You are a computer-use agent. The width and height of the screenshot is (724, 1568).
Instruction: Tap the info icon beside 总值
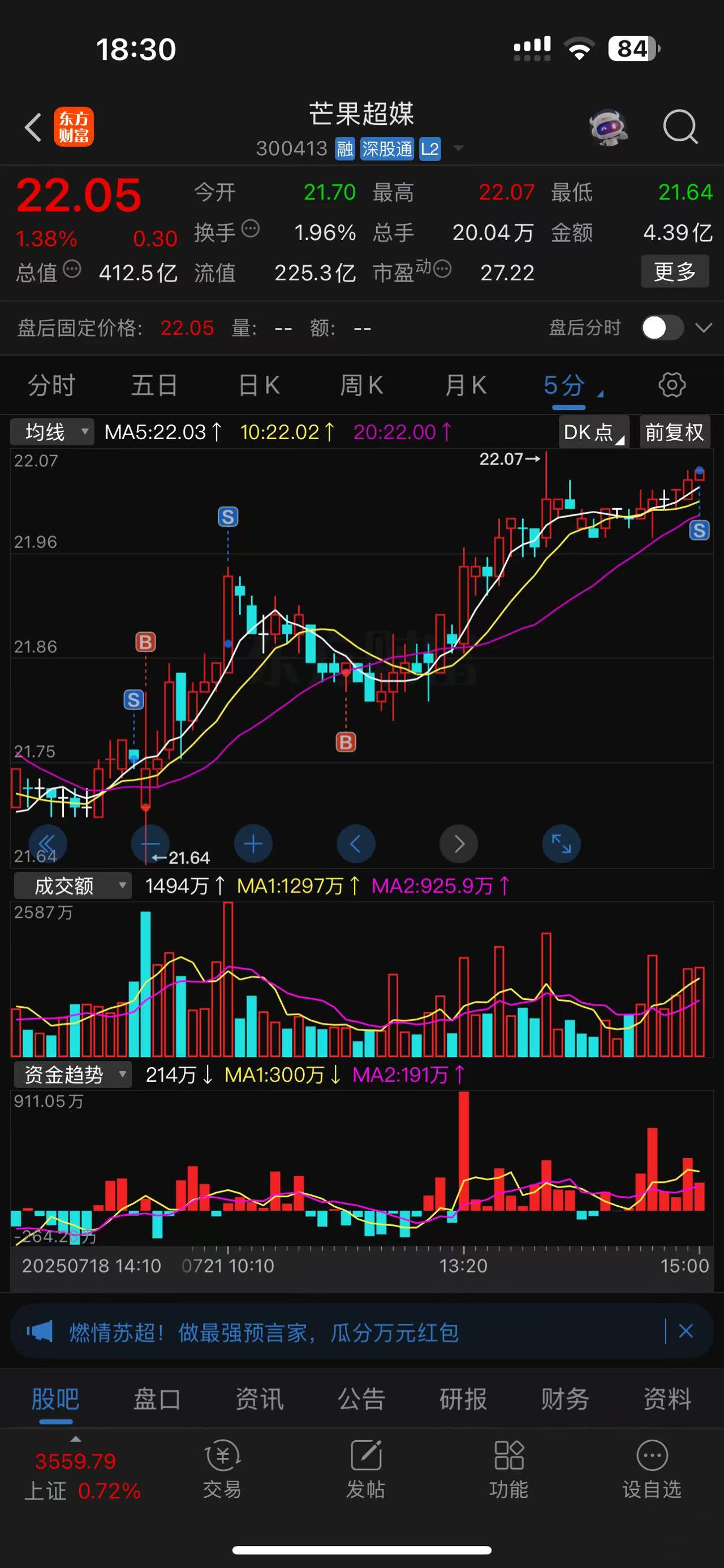(72, 268)
